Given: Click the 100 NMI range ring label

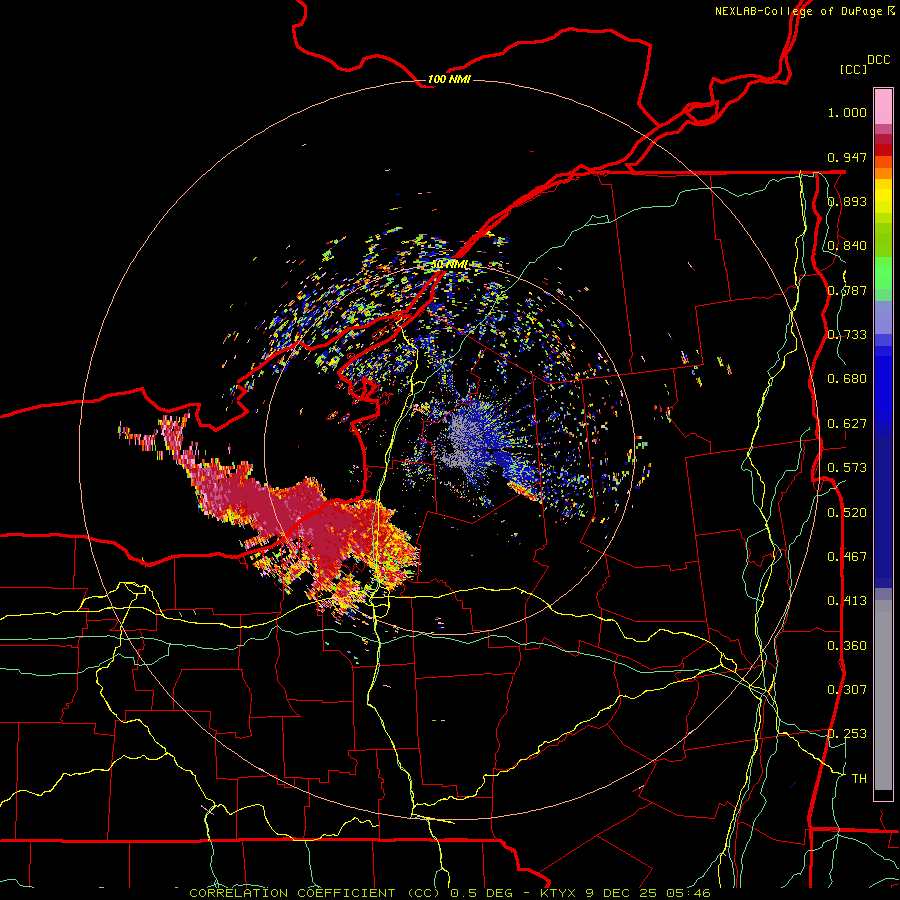Looking at the screenshot, I should point(449,79).
